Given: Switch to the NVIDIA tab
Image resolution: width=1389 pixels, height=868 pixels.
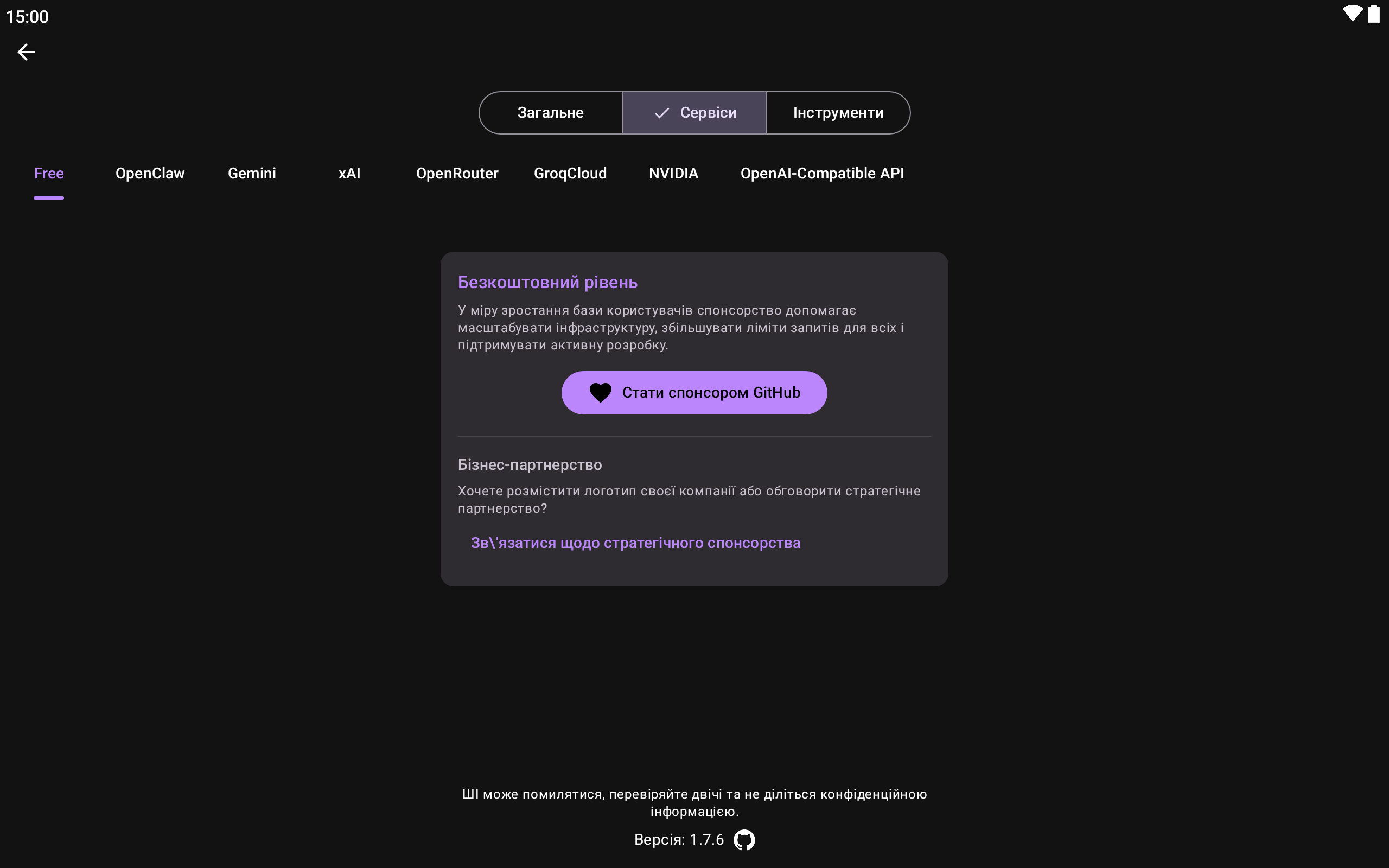Looking at the screenshot, I should coord(673,174).
